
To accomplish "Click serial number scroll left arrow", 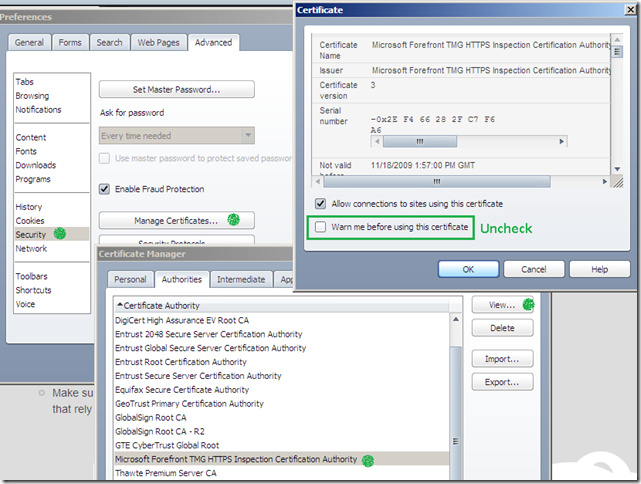I will point(377,141).
